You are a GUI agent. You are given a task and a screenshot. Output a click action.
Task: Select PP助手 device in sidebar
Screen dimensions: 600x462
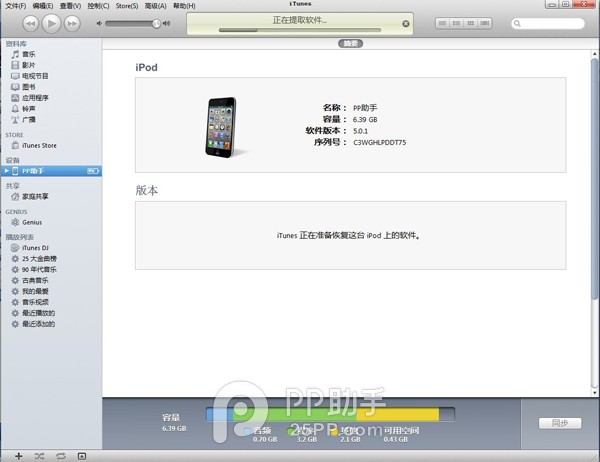click(51, 171)
